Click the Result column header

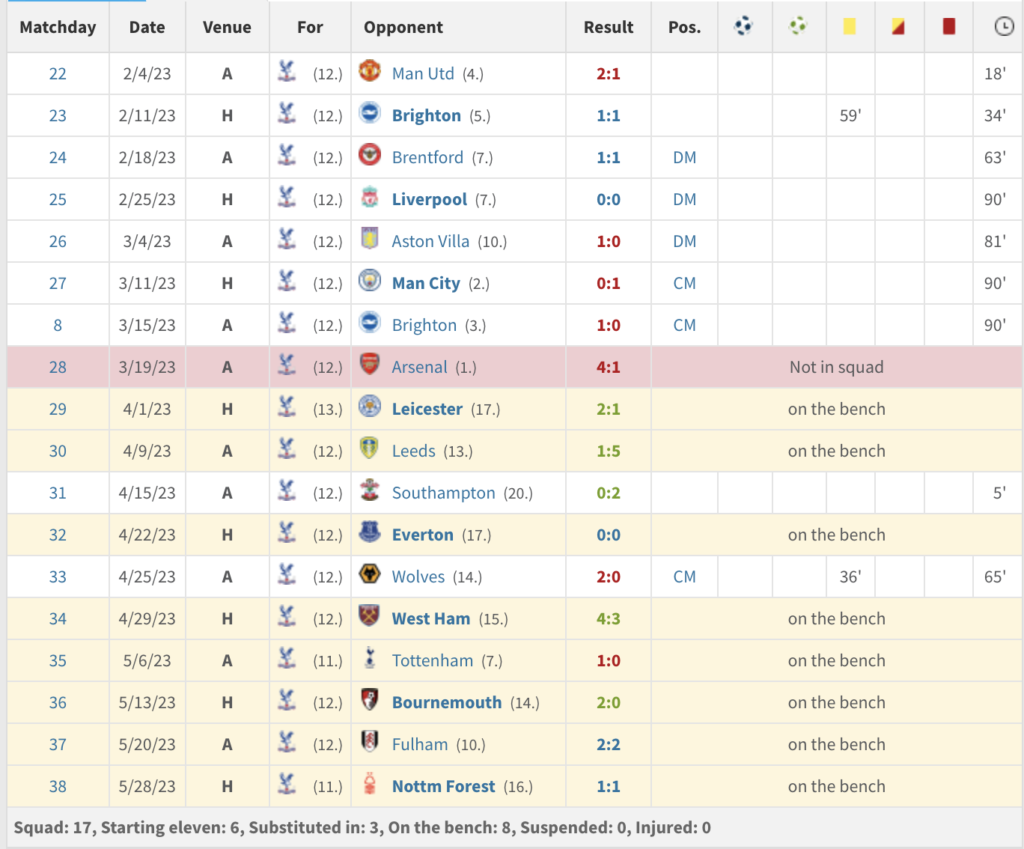pyautogui.click(x=608, y=27)
